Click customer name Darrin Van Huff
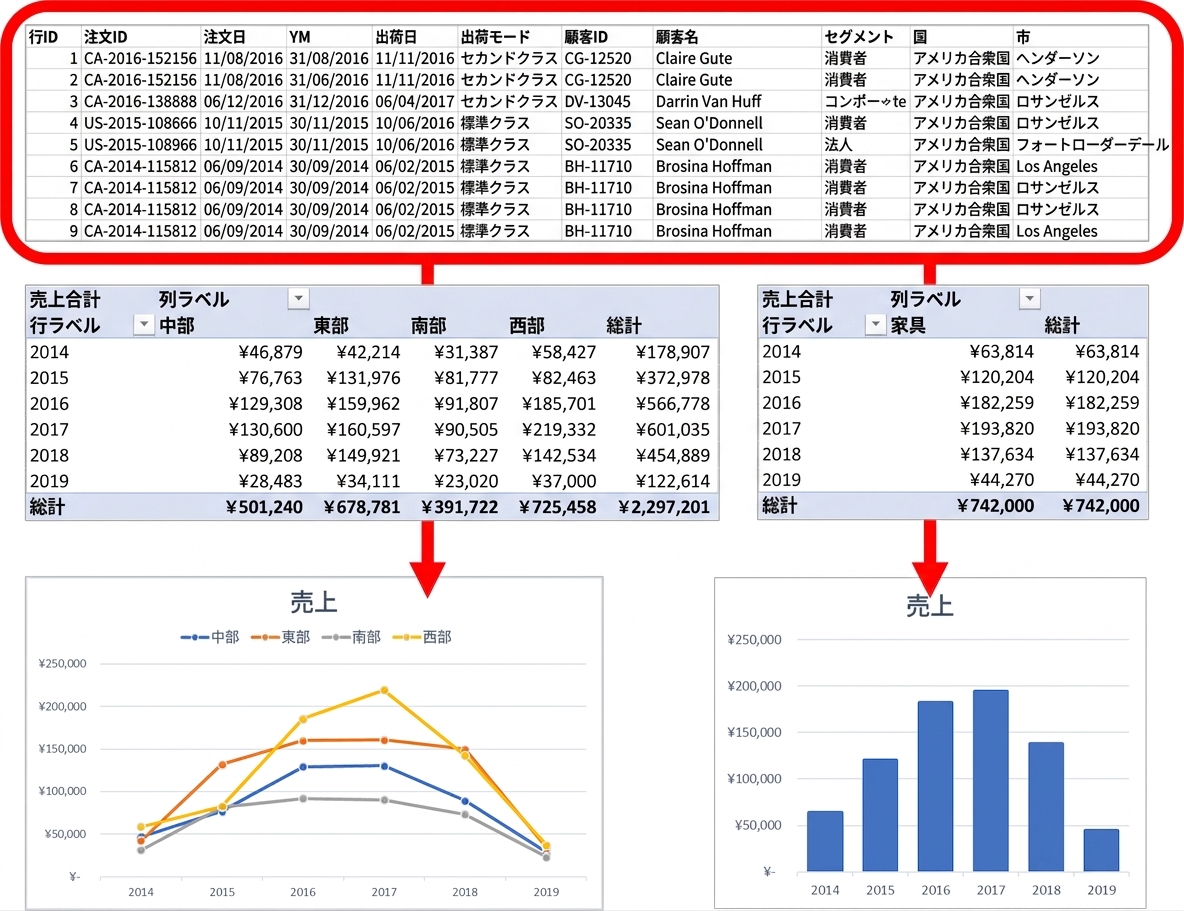The height and width of the screenshot is (911, 1184). pos(708,101)
